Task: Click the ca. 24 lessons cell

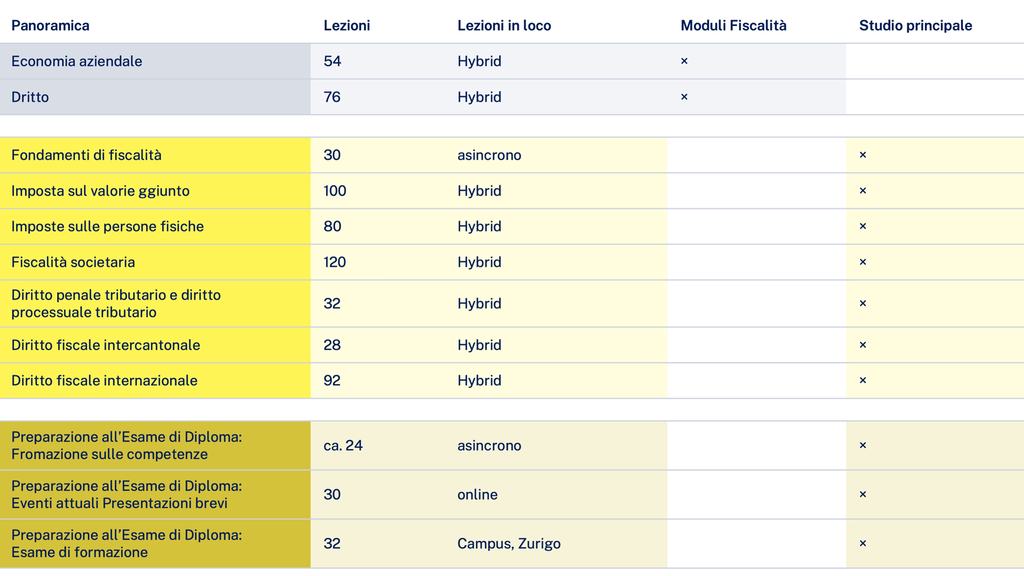Action: pyautogui.click(x=343, y=445)
